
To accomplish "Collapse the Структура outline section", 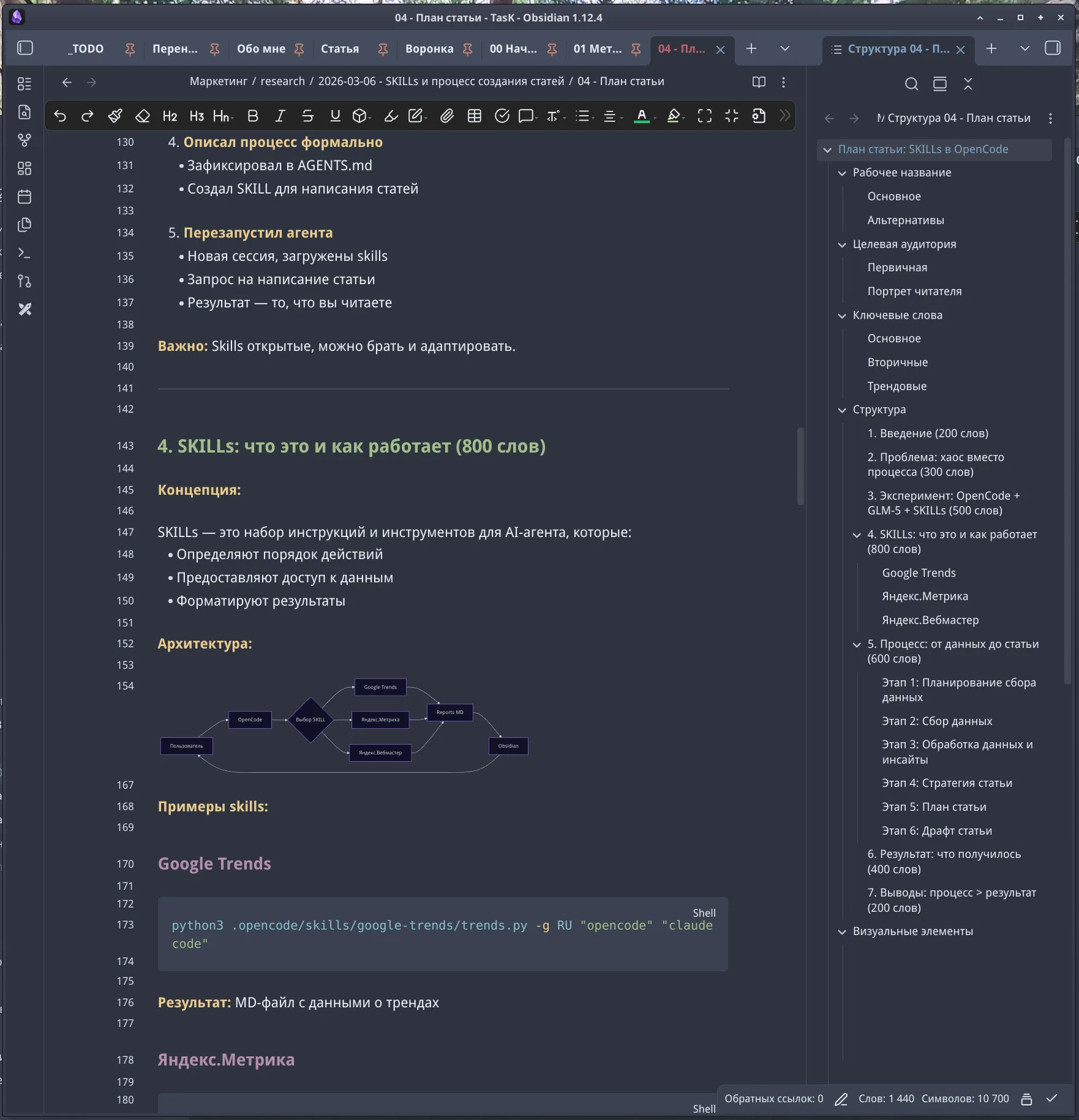I will (x=842, y=410).
